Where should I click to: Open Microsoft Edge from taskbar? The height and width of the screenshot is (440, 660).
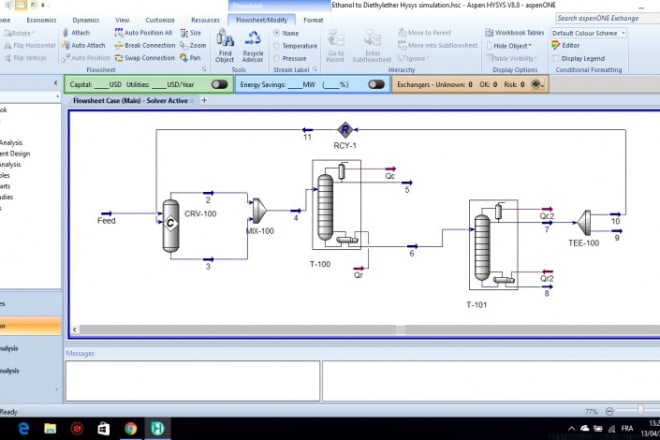pos(24,428)
